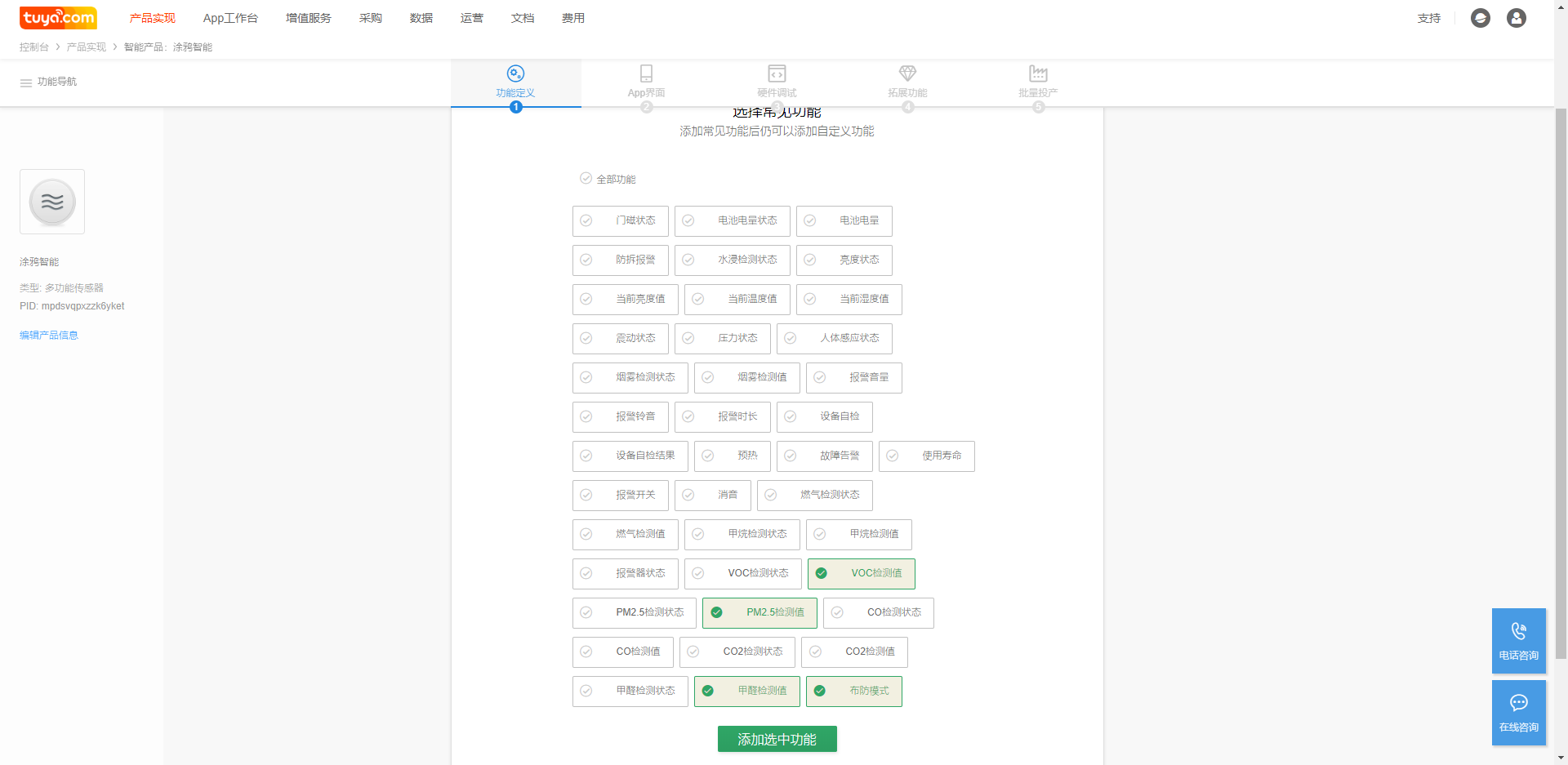Select the 电池电量状态 function
Viewport: 1568px width, 765px height.
(733, 221)
